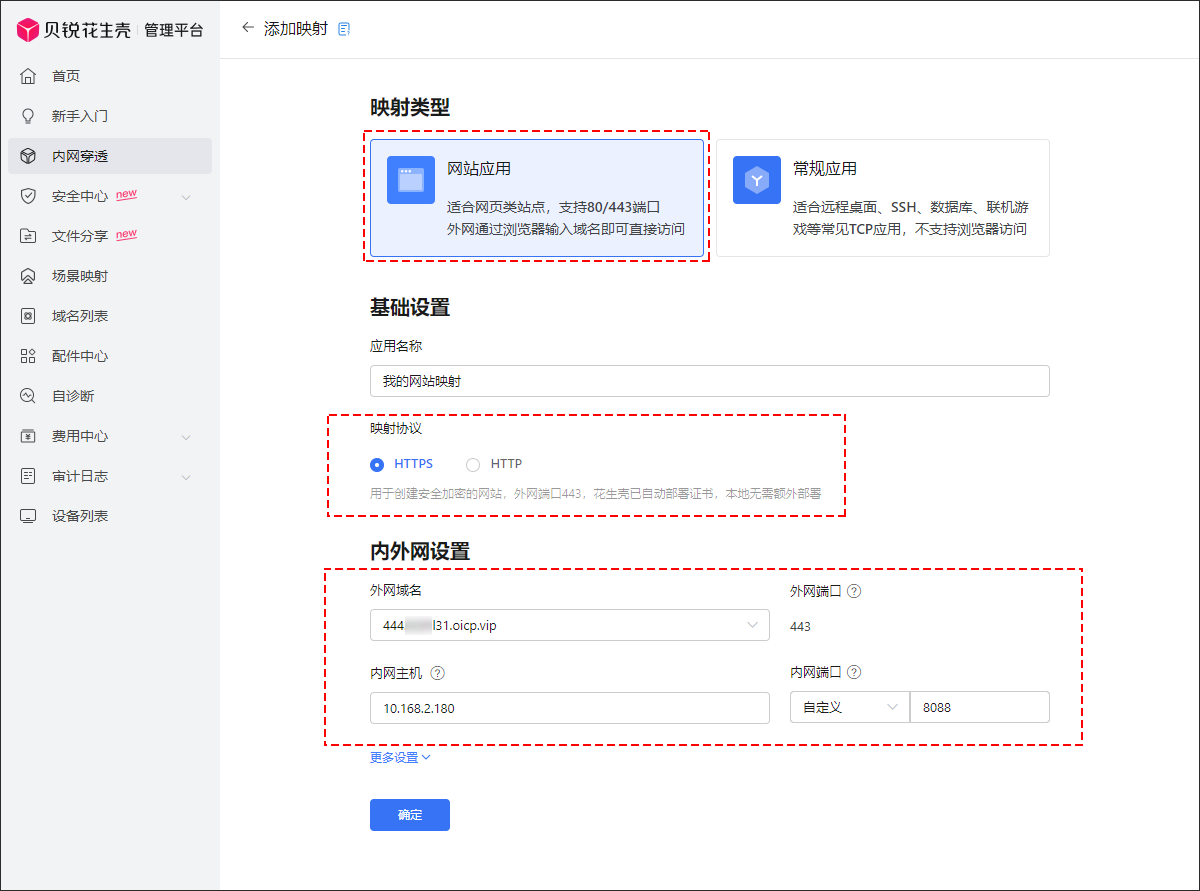Click the 贝锐花生壳 logo
The height and width of the screenshot is (891, 1200).
tap(74, 30)
